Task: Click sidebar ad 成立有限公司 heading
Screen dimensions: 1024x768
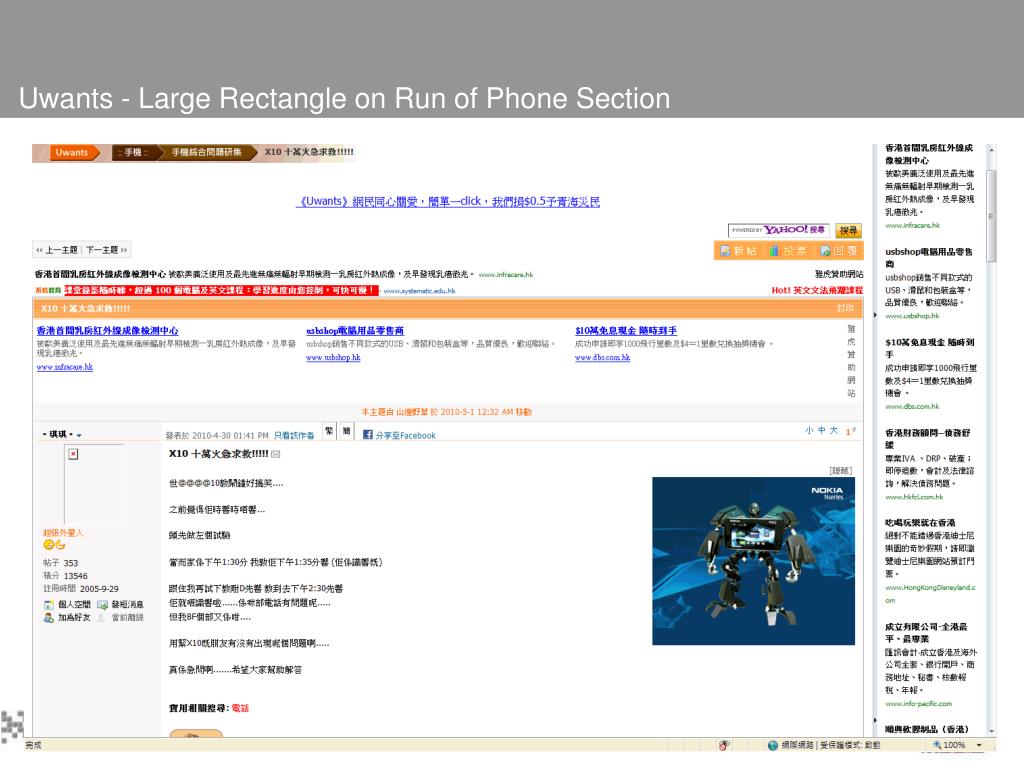Action: pos(925,633)
